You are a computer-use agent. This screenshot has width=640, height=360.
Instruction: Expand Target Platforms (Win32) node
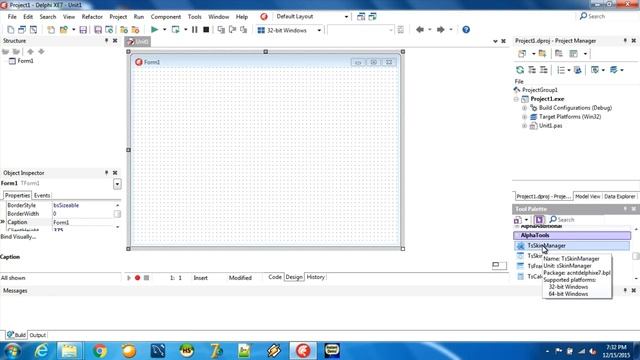(524, 117)
